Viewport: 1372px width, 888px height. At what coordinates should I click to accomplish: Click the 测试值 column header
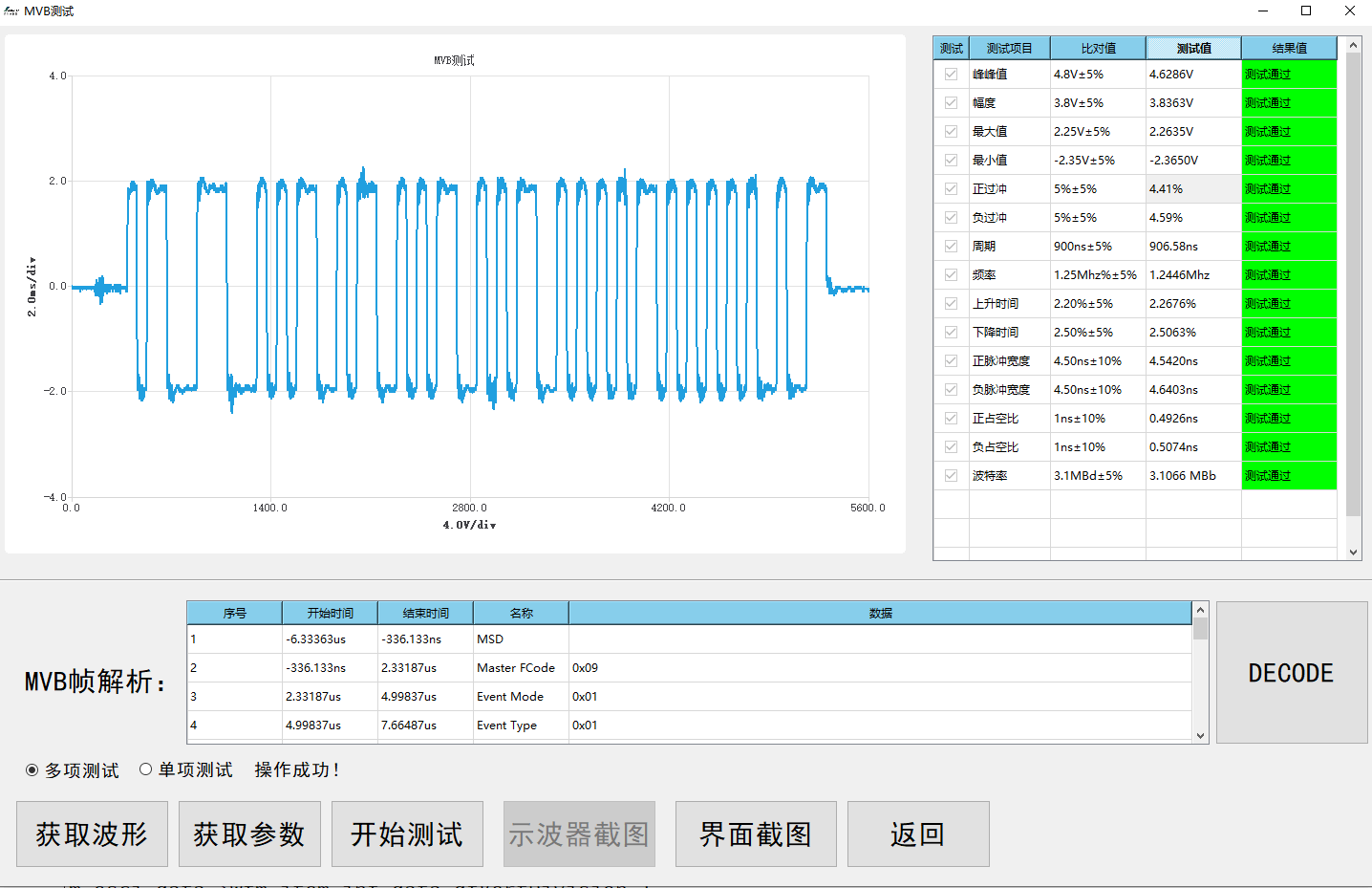click(1193, 48)
